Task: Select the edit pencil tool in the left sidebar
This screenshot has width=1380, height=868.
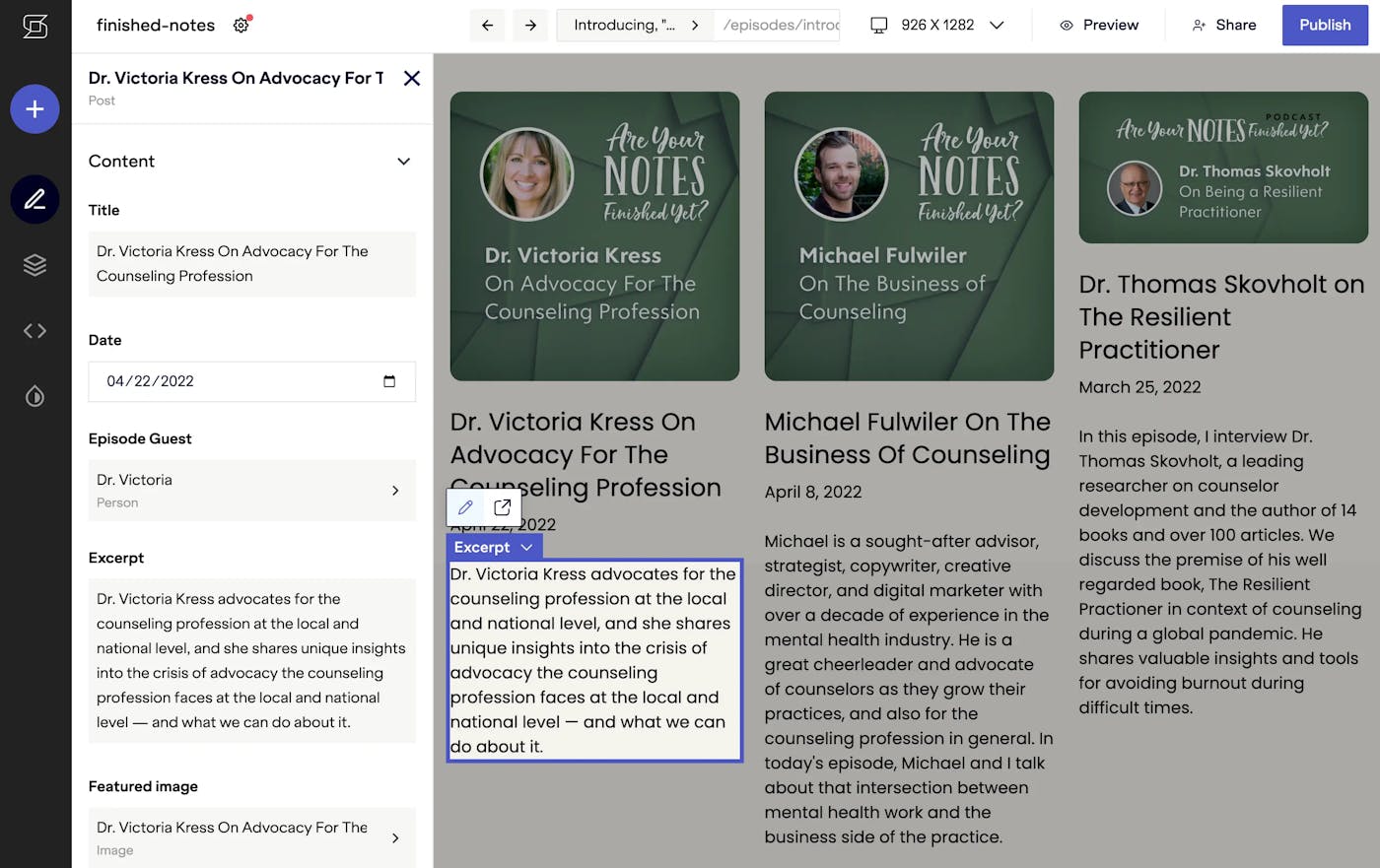Action: (x=34, y=199)
